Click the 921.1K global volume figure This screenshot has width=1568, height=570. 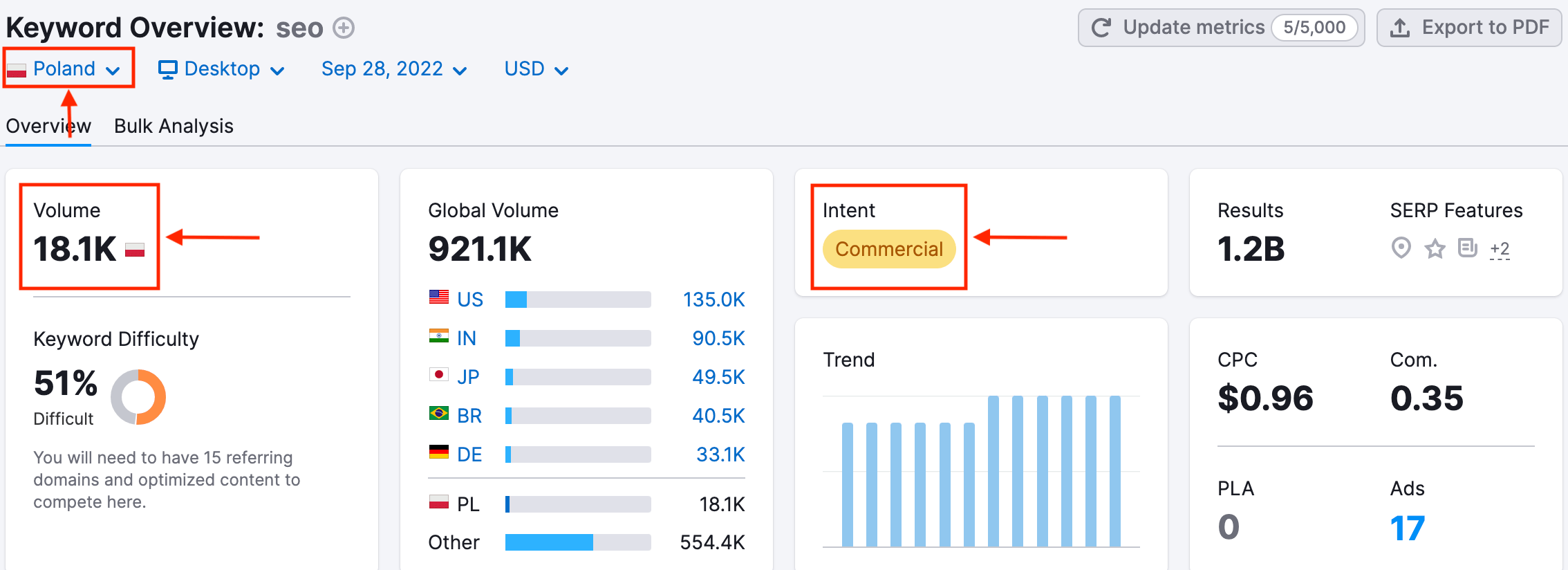coord(480,249)
